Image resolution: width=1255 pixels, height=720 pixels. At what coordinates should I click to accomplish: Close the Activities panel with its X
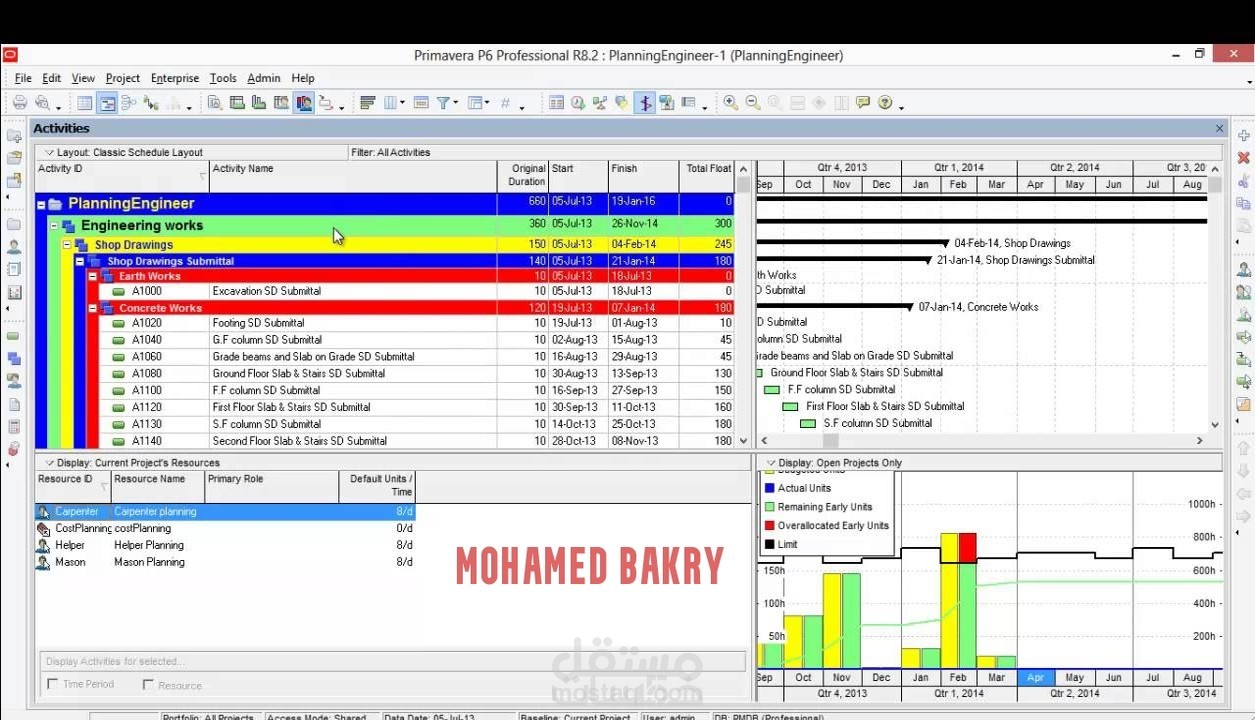tap(1219, 128)
